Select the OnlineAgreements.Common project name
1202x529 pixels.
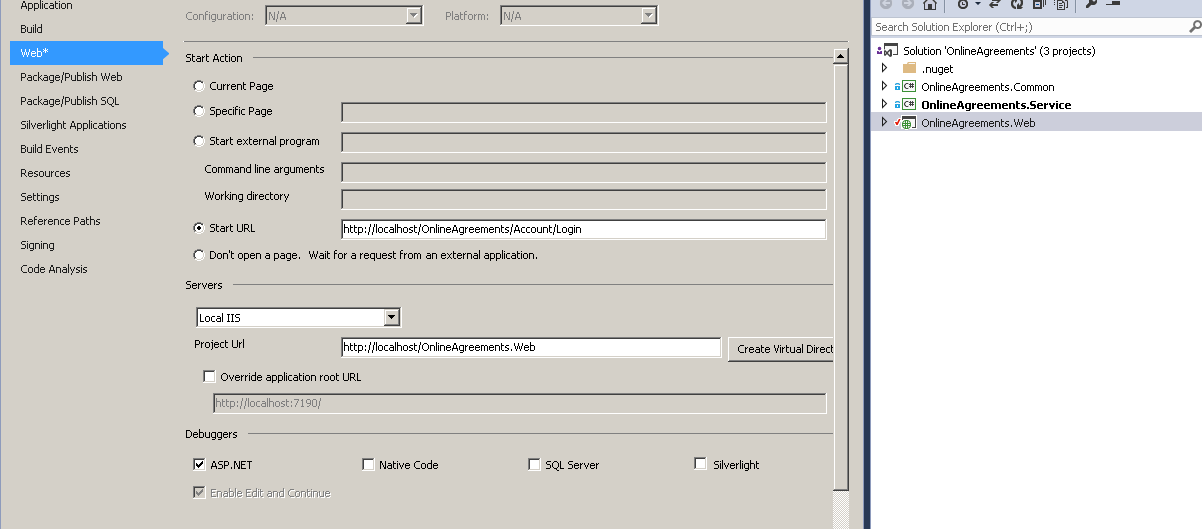point(988,87)
